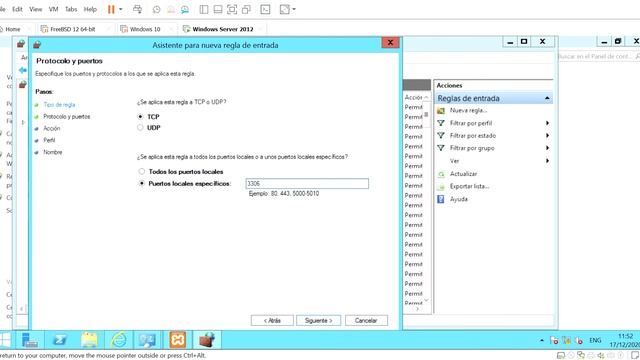The image size is (640, 360).
Task: Click the Siguiente button
Action: coord(318,320)
